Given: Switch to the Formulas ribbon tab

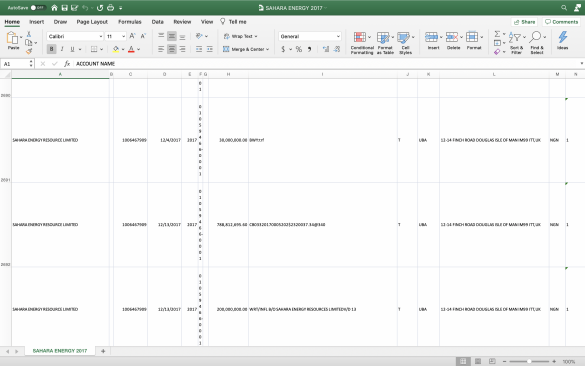Looking at the screenshot, I should click(x=129, y=22).
